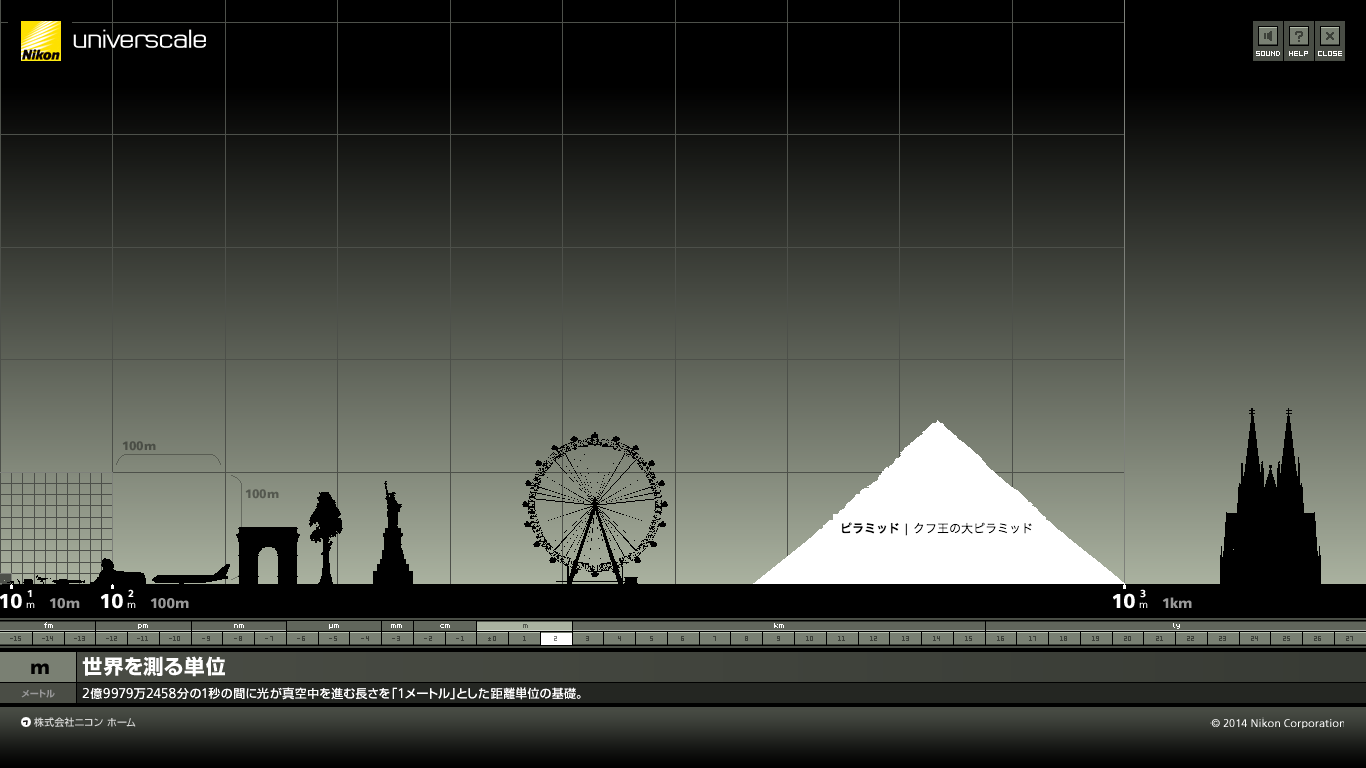Go to scale exponent -13

[79, 638]
